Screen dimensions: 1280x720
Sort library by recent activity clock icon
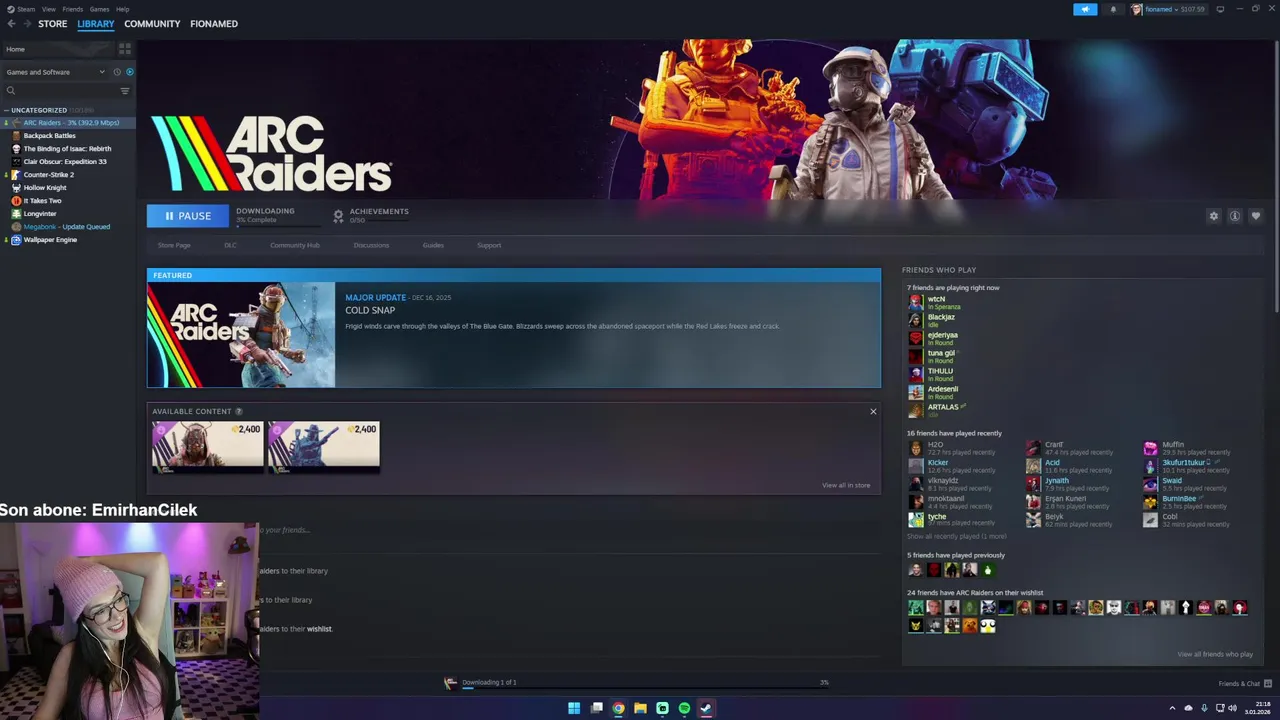(117, 72)
